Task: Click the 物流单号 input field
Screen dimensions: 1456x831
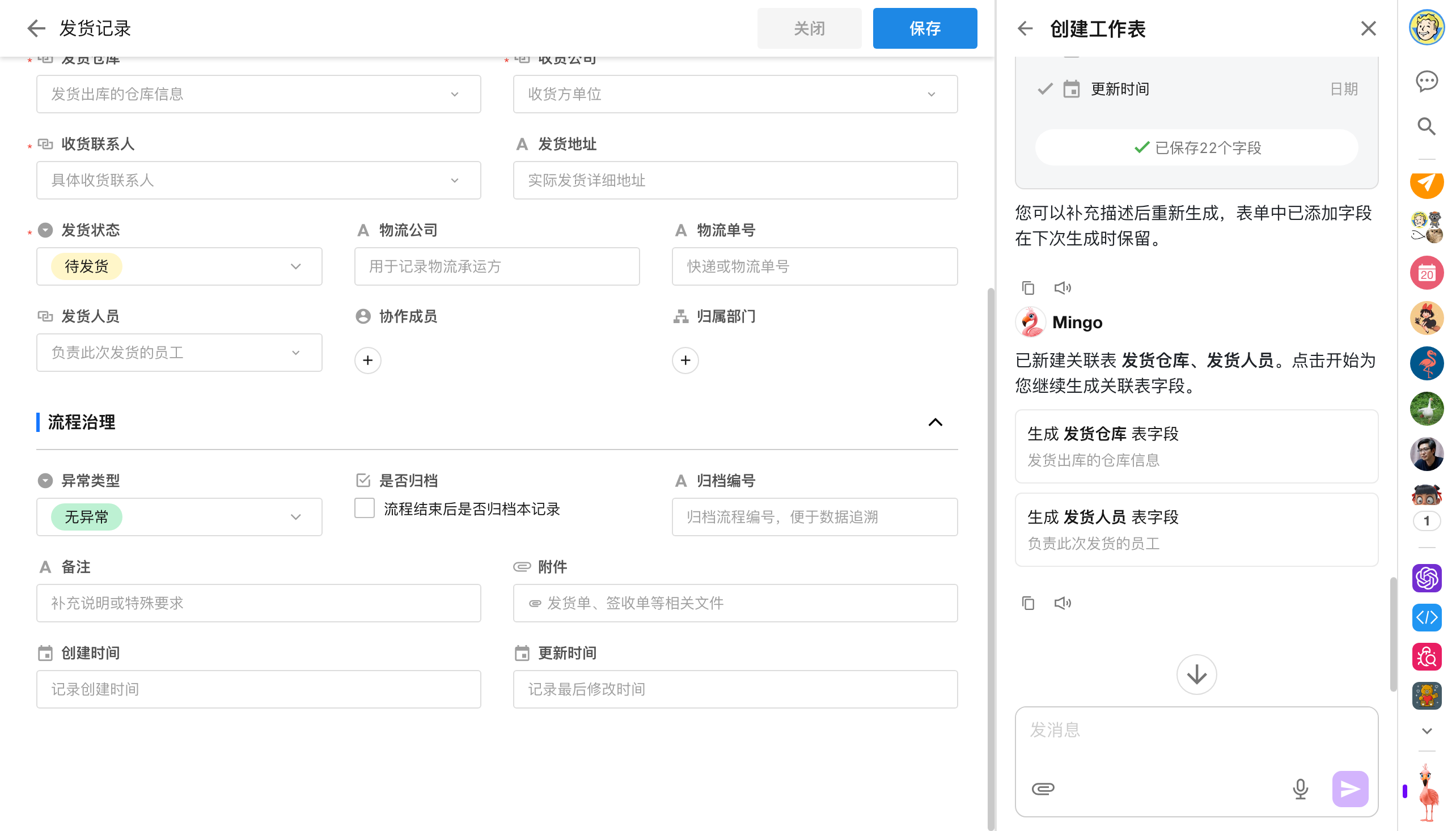Action: (814, 266)
